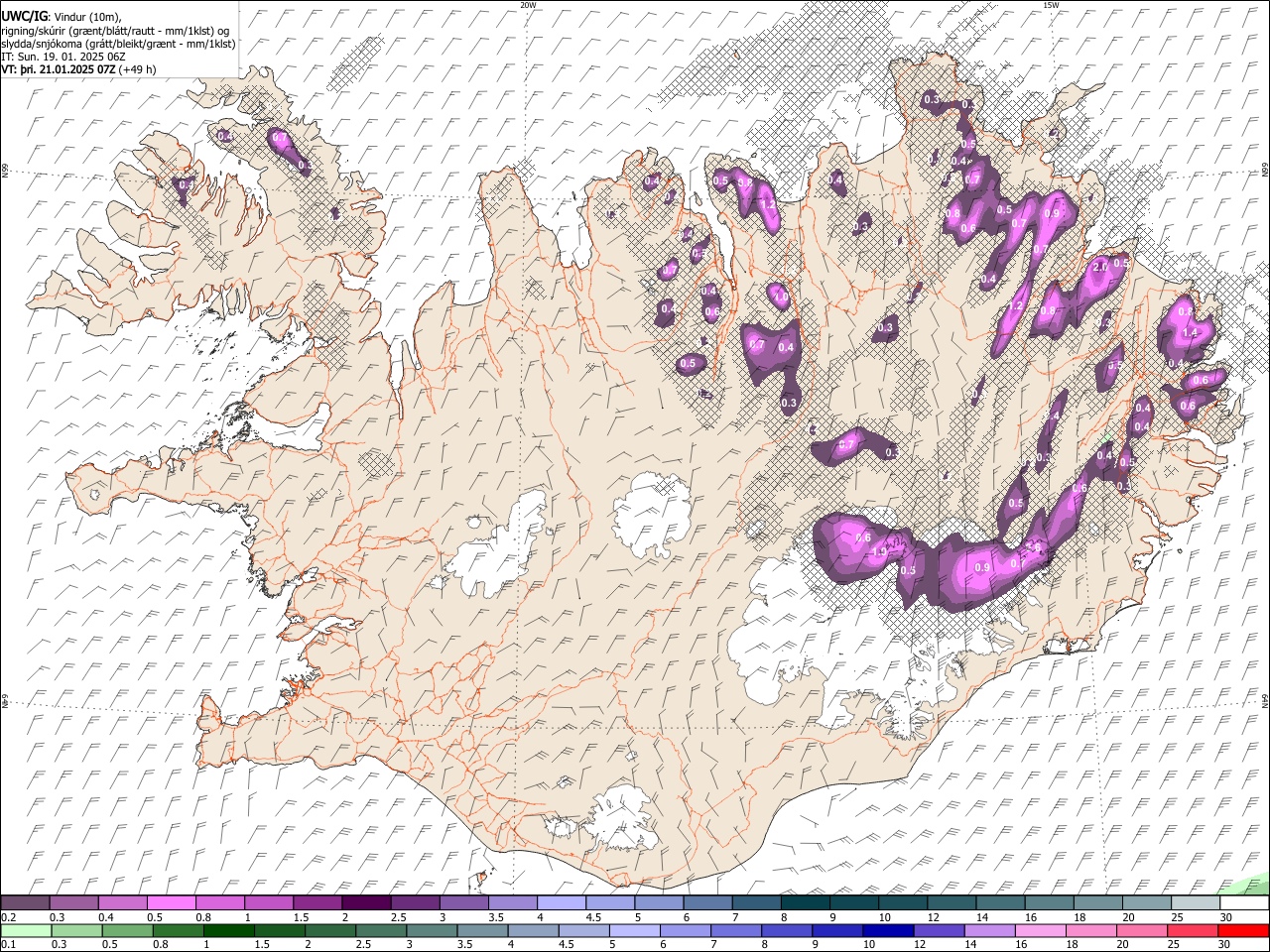Click the 9 swatch in lower rain legend
Viewport: 1270px width, 952px height.
pos(837,930)
